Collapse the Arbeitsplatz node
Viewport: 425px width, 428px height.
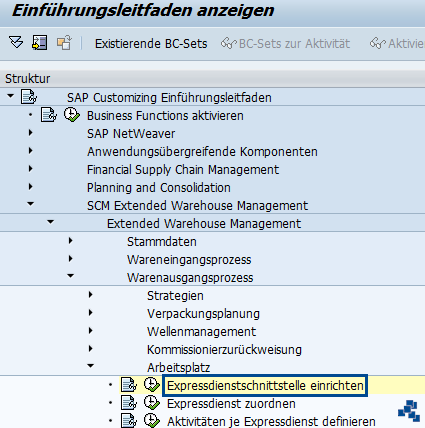(x=91, y=366)
